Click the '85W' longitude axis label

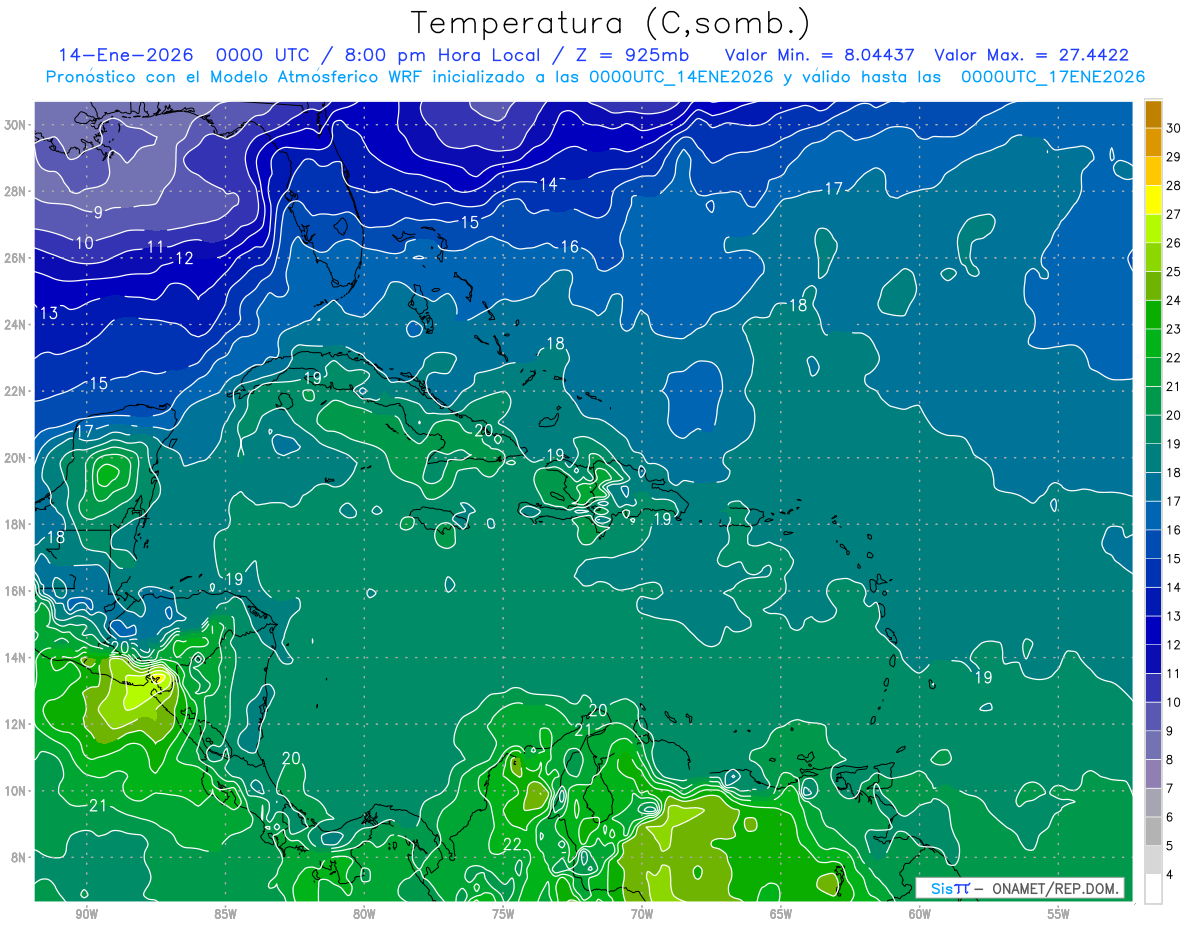pyautogui.click(x=225, y=914)
